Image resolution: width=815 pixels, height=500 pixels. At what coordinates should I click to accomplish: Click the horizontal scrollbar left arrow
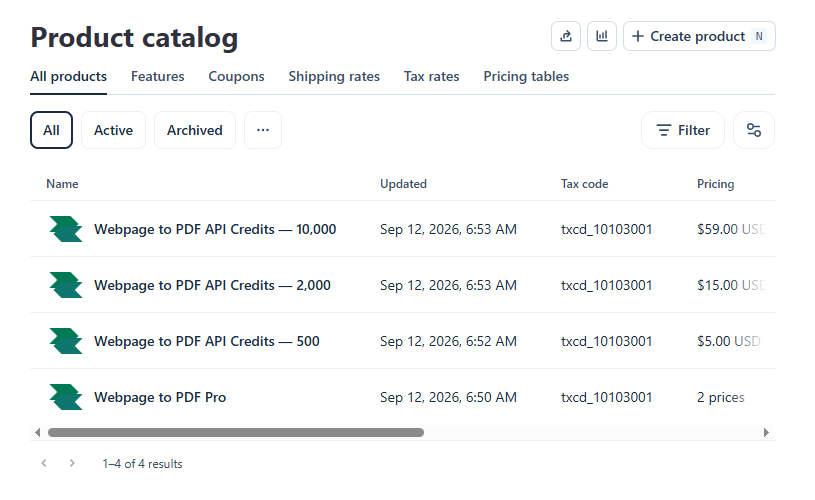tap(37, 432)
